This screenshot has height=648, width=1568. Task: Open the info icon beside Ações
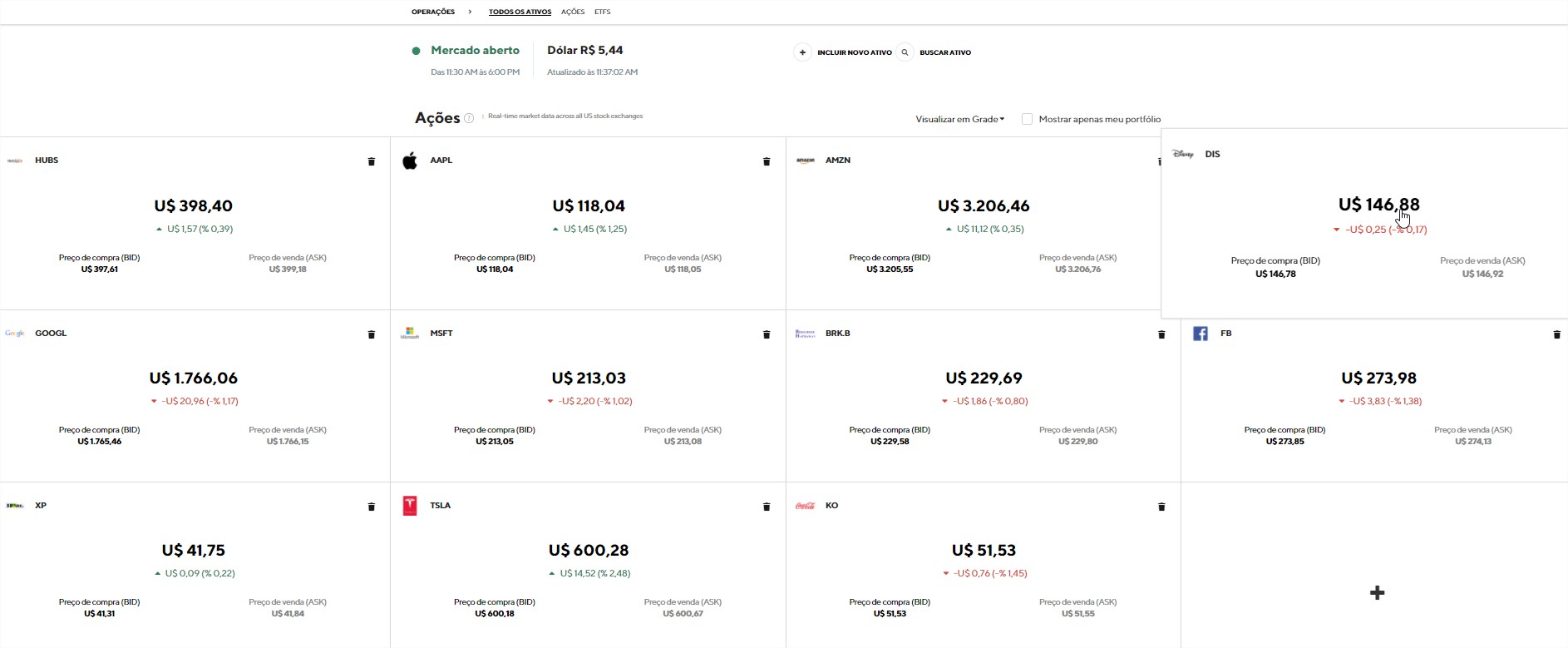(x=469, y=118)
